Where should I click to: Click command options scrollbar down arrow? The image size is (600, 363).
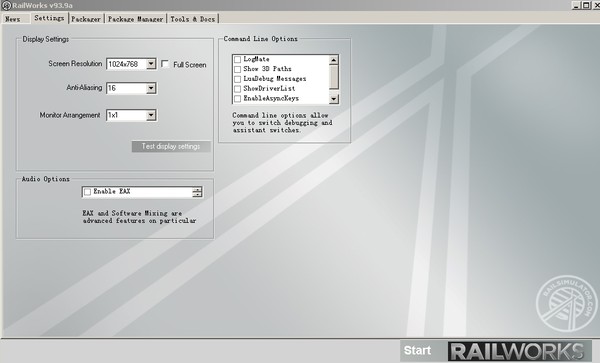click(334, 99)
